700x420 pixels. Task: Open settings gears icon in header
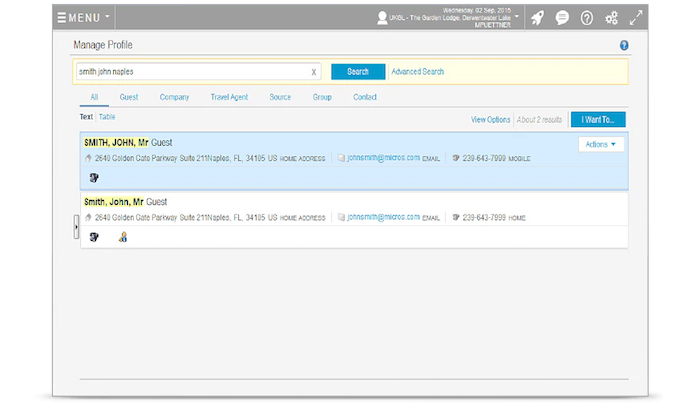tap(612, 18)
